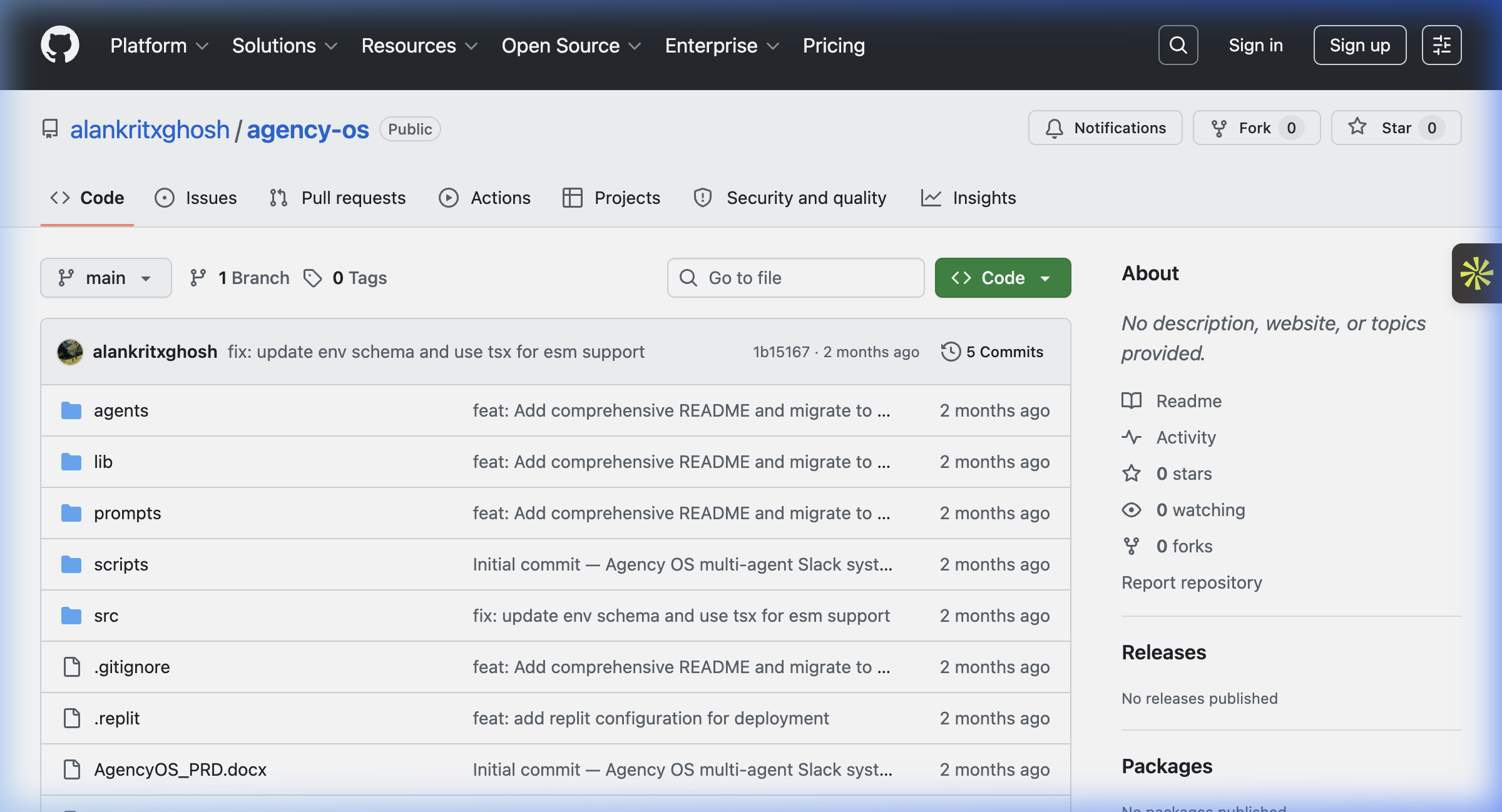Expand the green Code dropdown
1502x812 pixels.
pyautogui.click(x=1003, y=278)
